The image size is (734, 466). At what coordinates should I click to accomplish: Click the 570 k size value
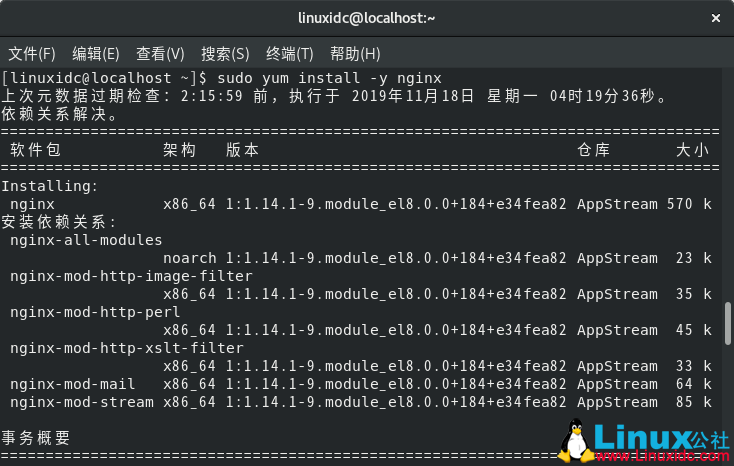[689, 204]
